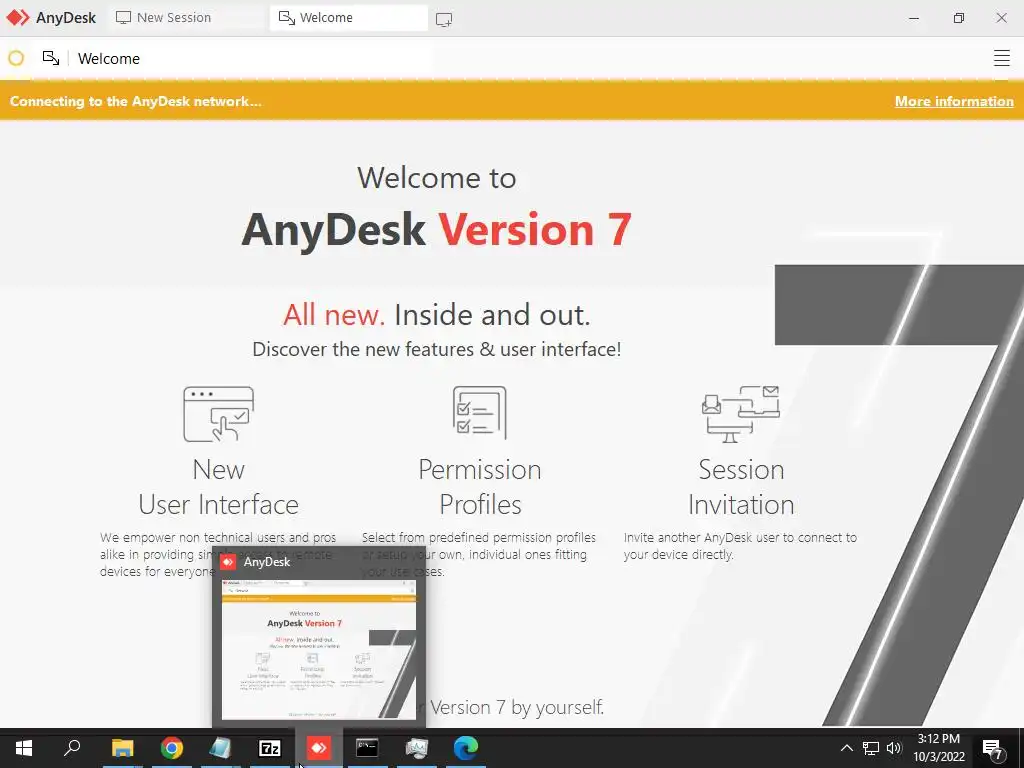Image resolution: width=1024 pixels, height=768 pixels.
Task: Open the hamburger main menu
Action: pos(1001,58)
